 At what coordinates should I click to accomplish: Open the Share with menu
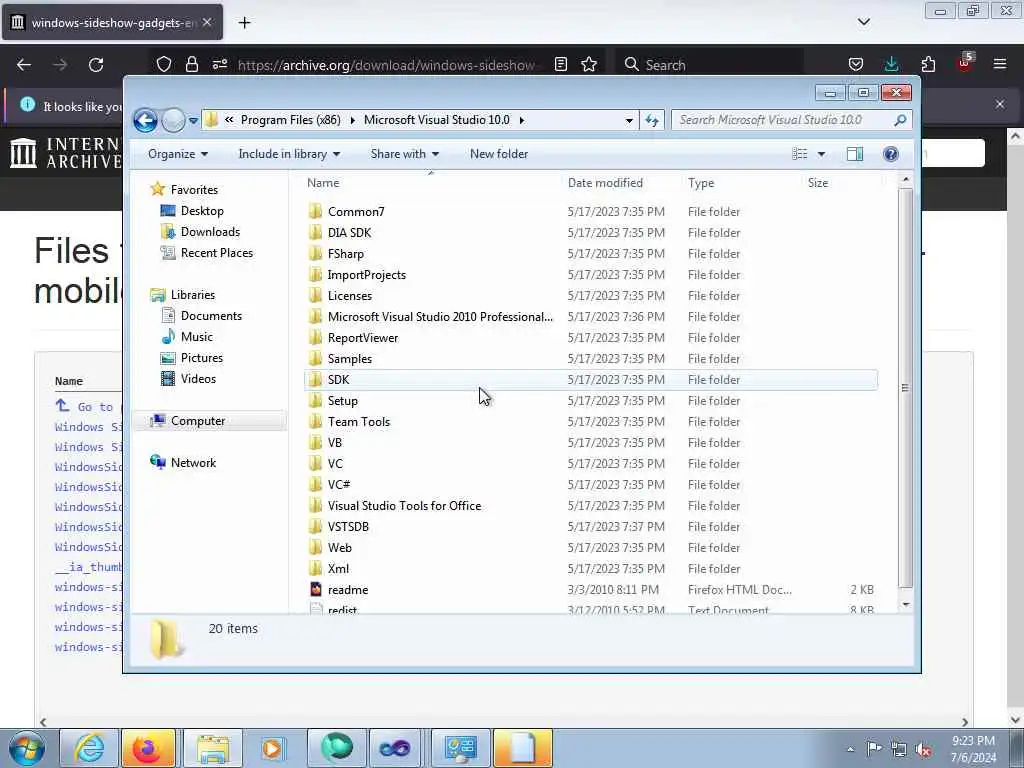tap(404, 154)
